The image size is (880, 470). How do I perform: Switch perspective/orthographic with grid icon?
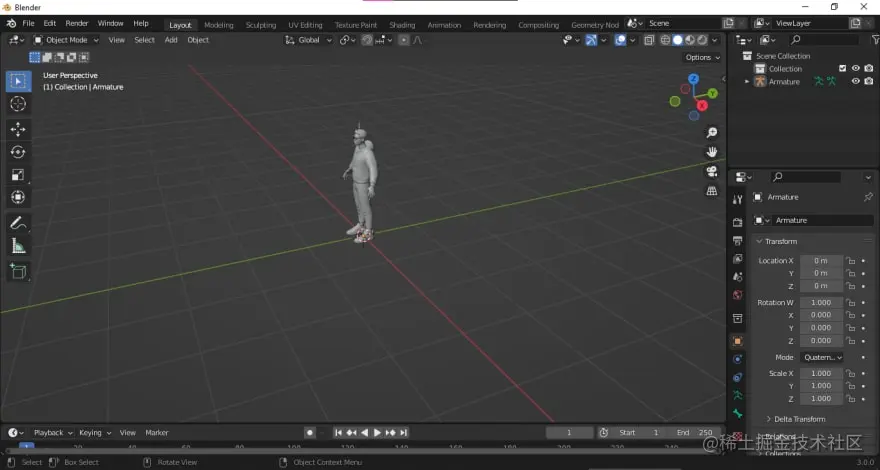[712, 191]
